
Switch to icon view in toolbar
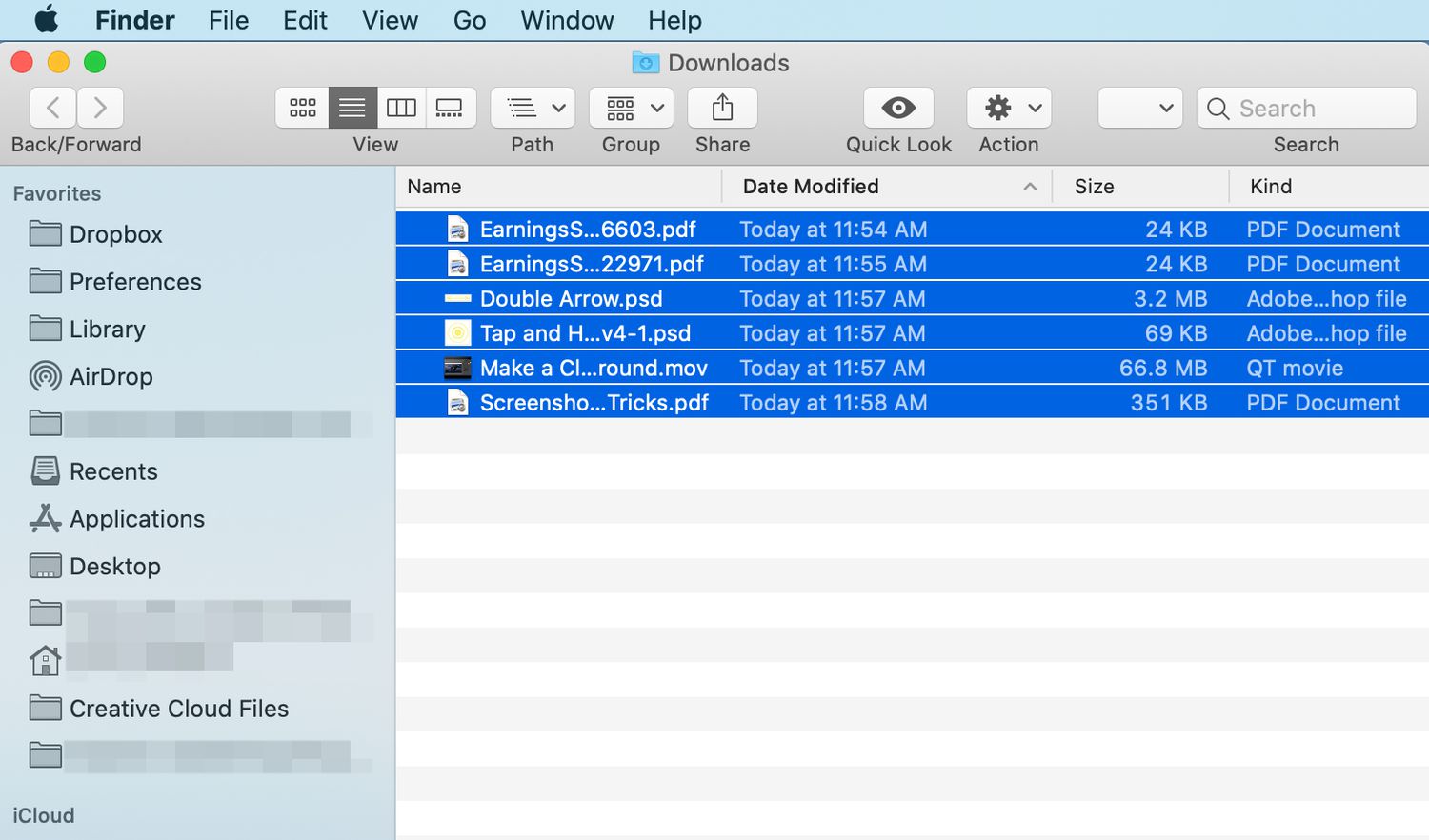(303, 108)
